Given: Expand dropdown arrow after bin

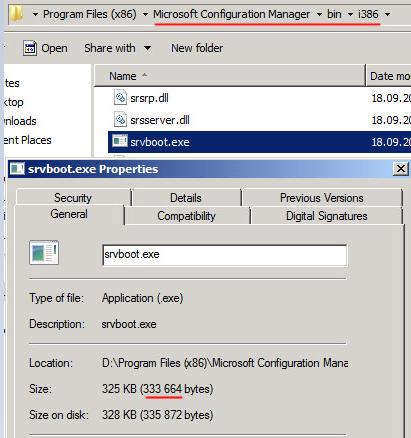Looking at the screenshot, I should click(350, 14).
